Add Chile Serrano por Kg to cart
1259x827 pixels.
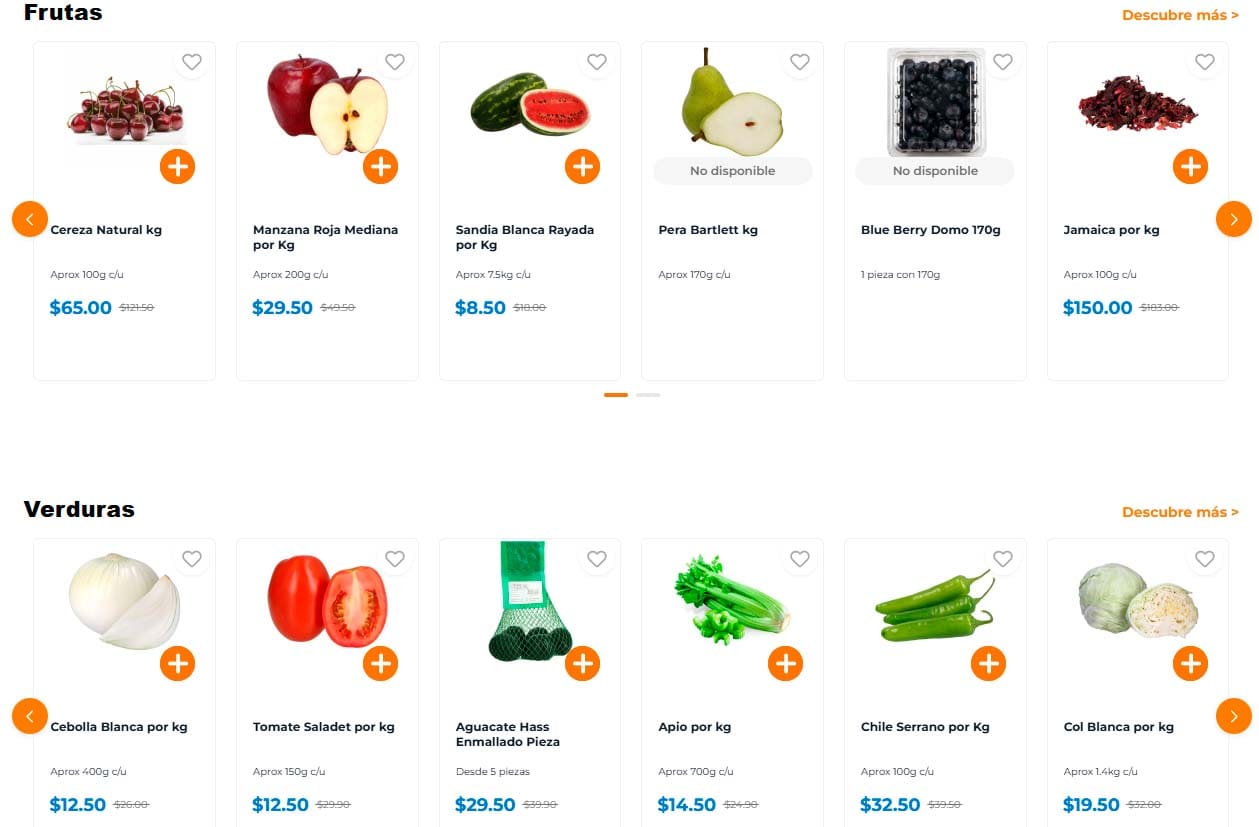pos(988,663)
